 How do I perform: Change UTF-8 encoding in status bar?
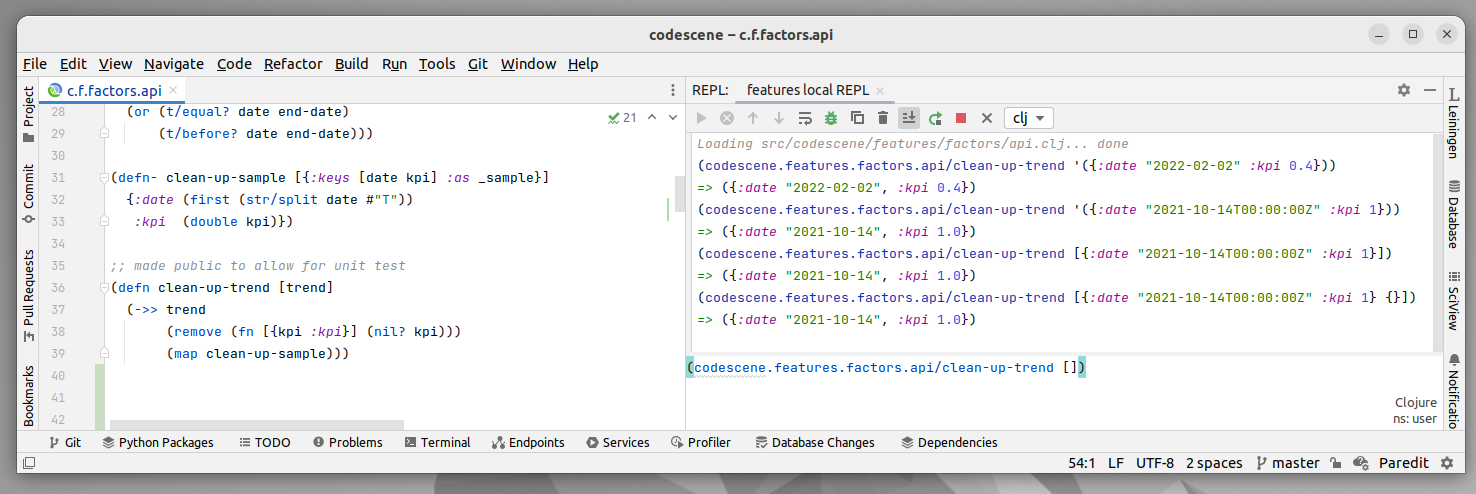[1155, 463]
